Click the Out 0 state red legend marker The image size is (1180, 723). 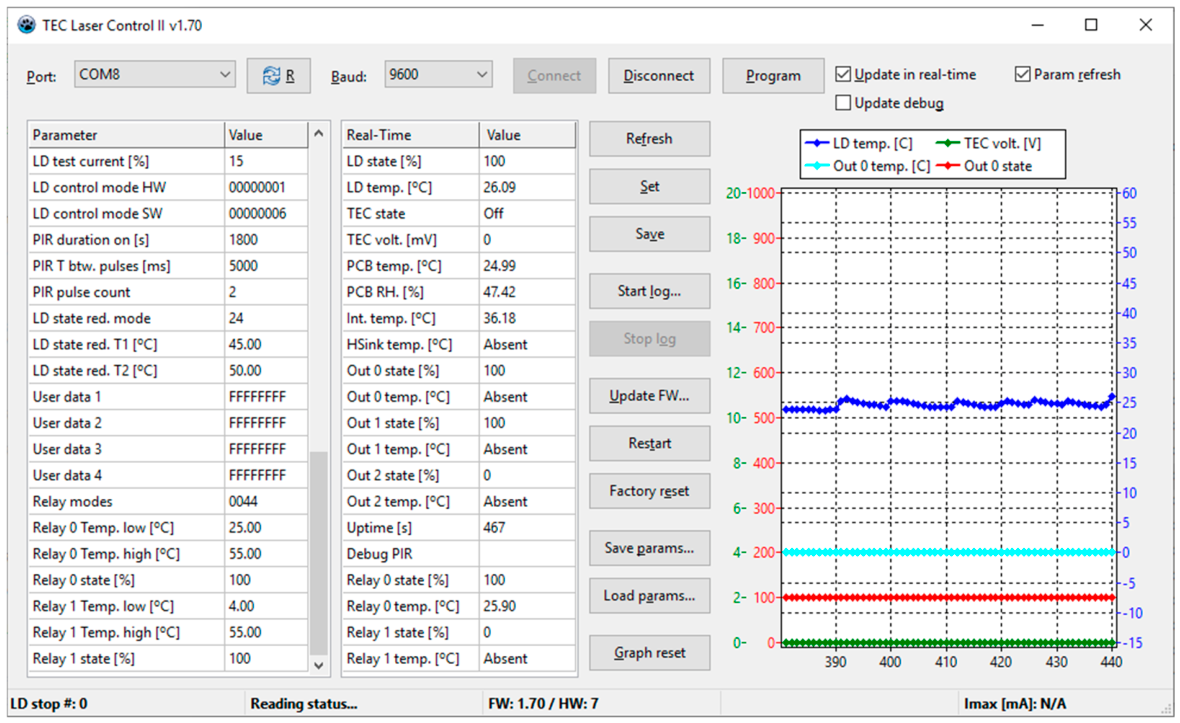point(948,166)
